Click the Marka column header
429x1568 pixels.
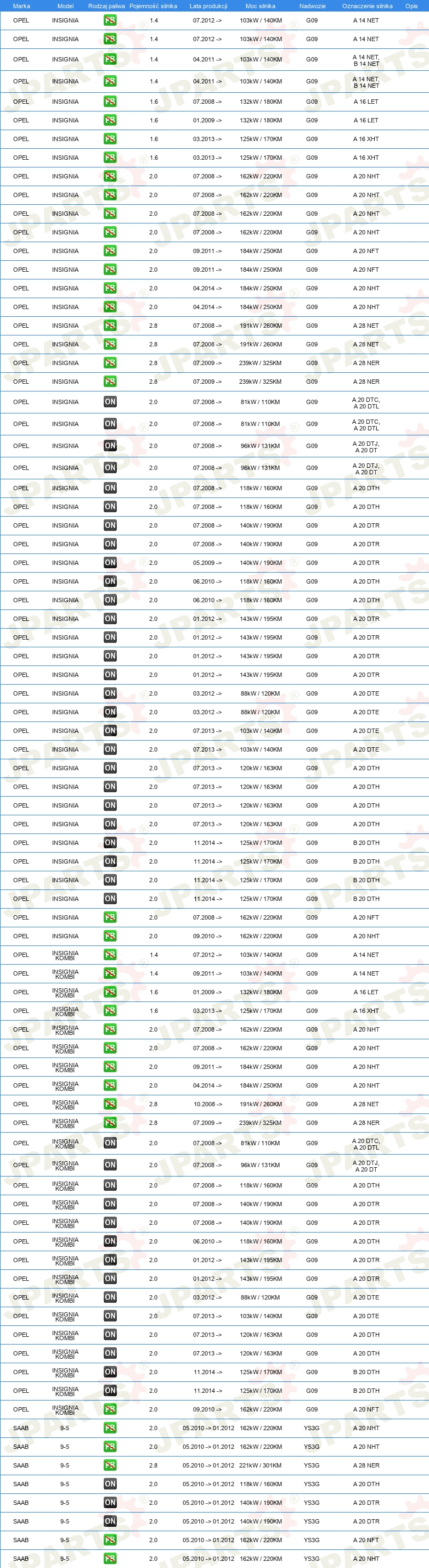click(x=21, y=6)
